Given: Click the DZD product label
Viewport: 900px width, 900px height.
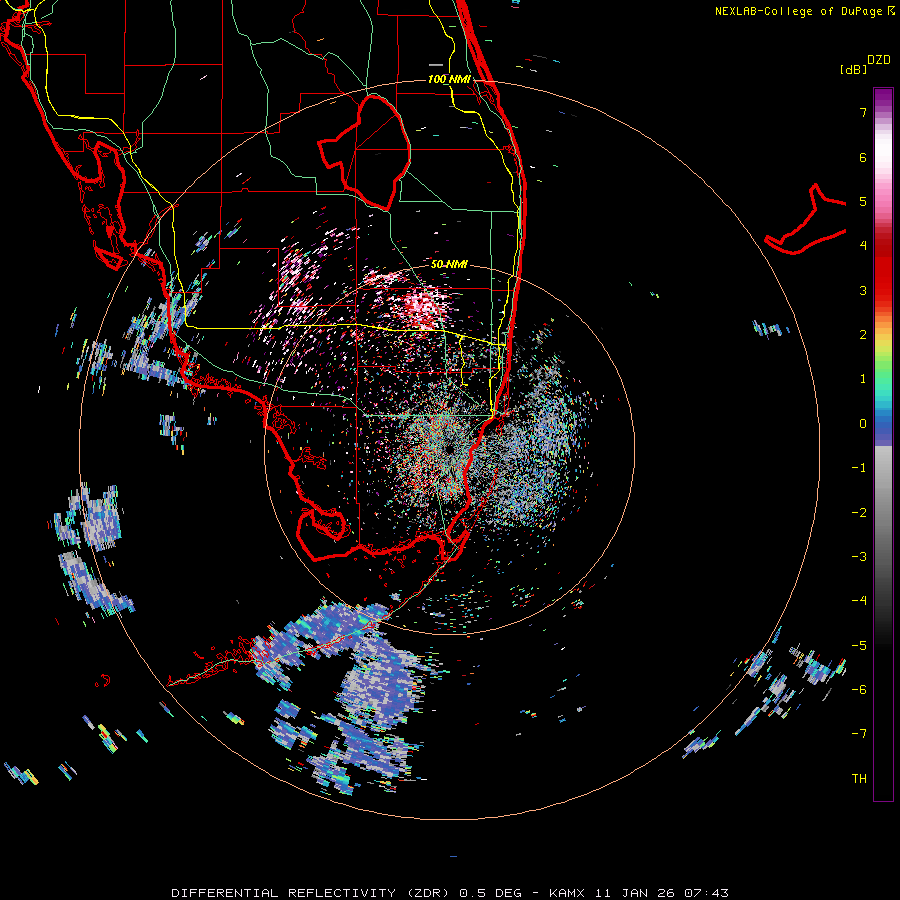Looking at the screenshot, I should [x=879, y=60].
